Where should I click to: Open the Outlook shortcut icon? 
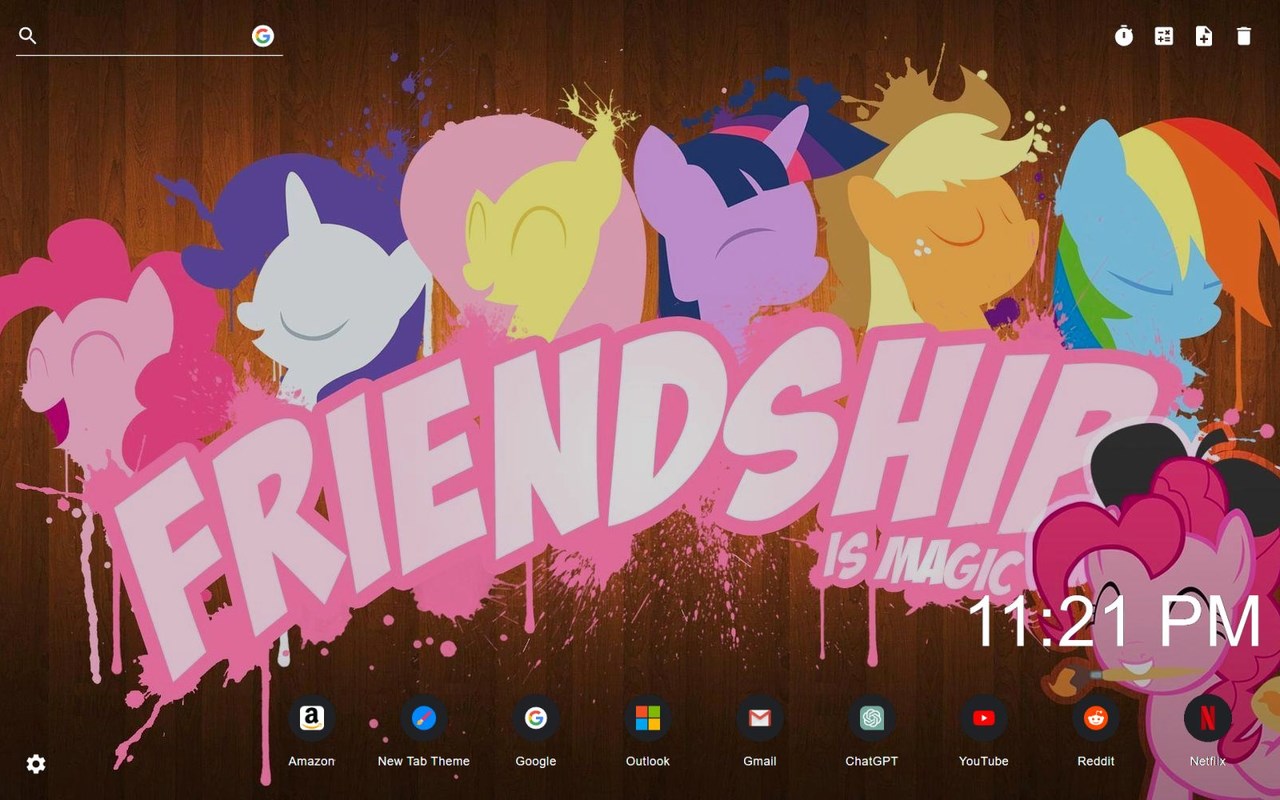coord(648,718)
